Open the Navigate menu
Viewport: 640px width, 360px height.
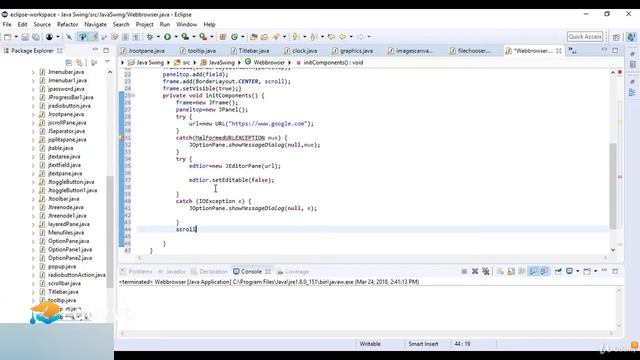coord(95,24)
